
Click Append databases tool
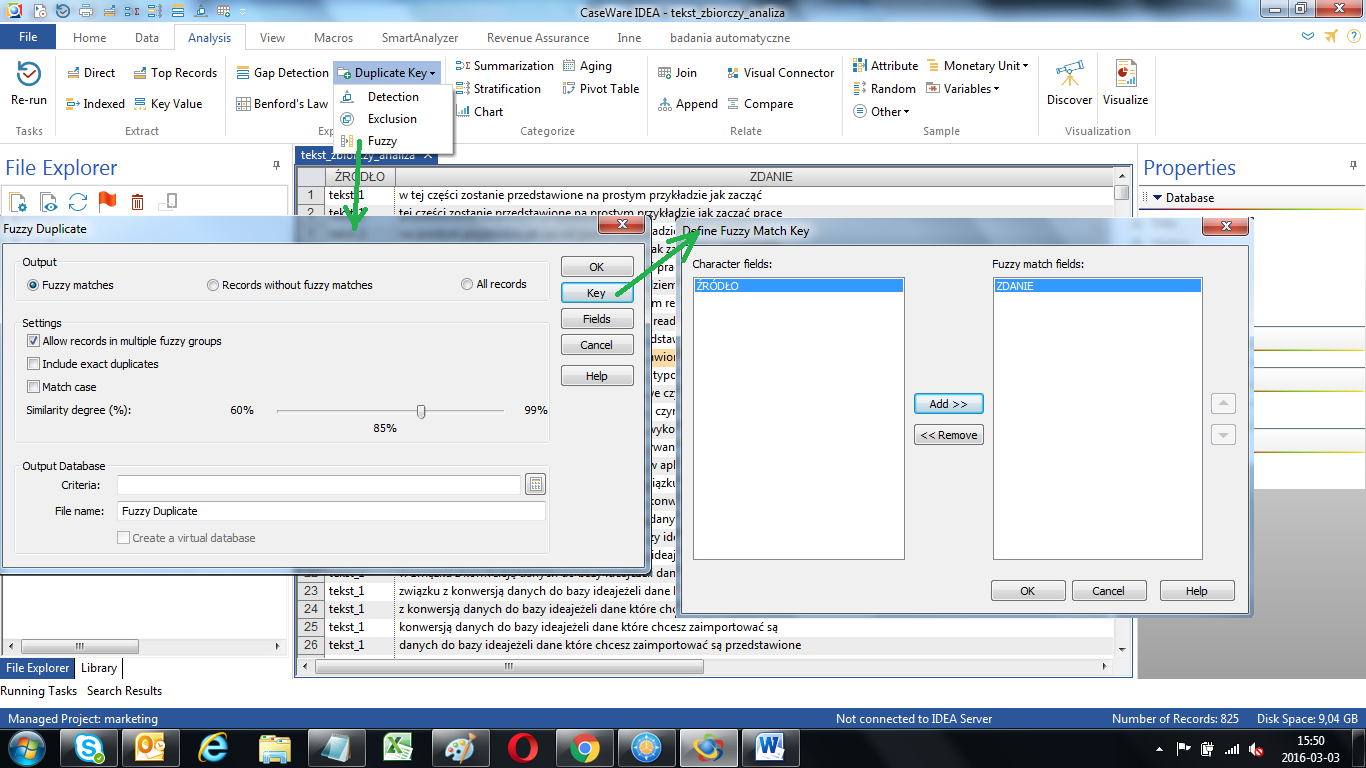pyautogui.click(x=688, y=104)
